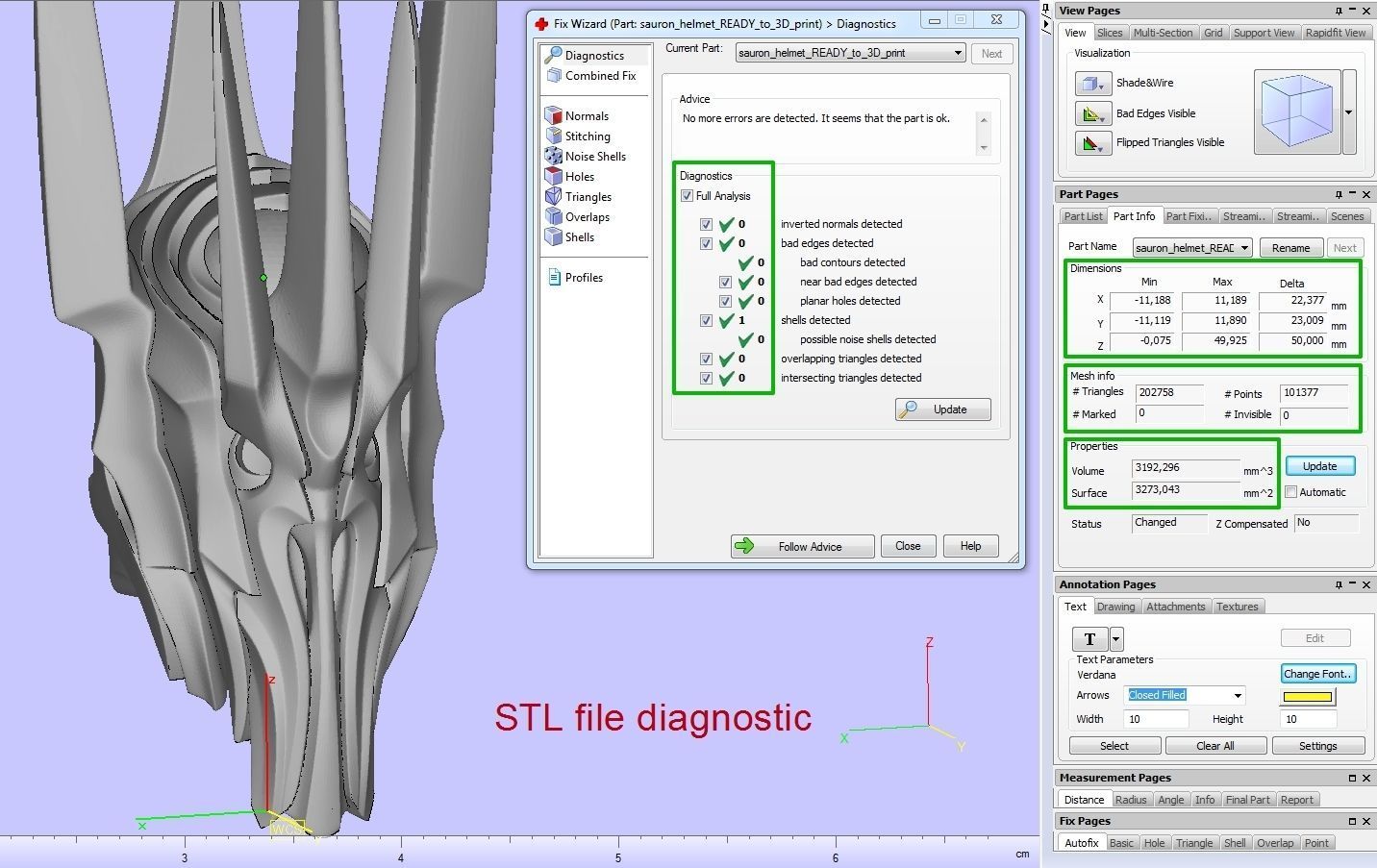Open text tool dropdown arrow
This screenshot has height=868, width=1377.
[1116, 639]
